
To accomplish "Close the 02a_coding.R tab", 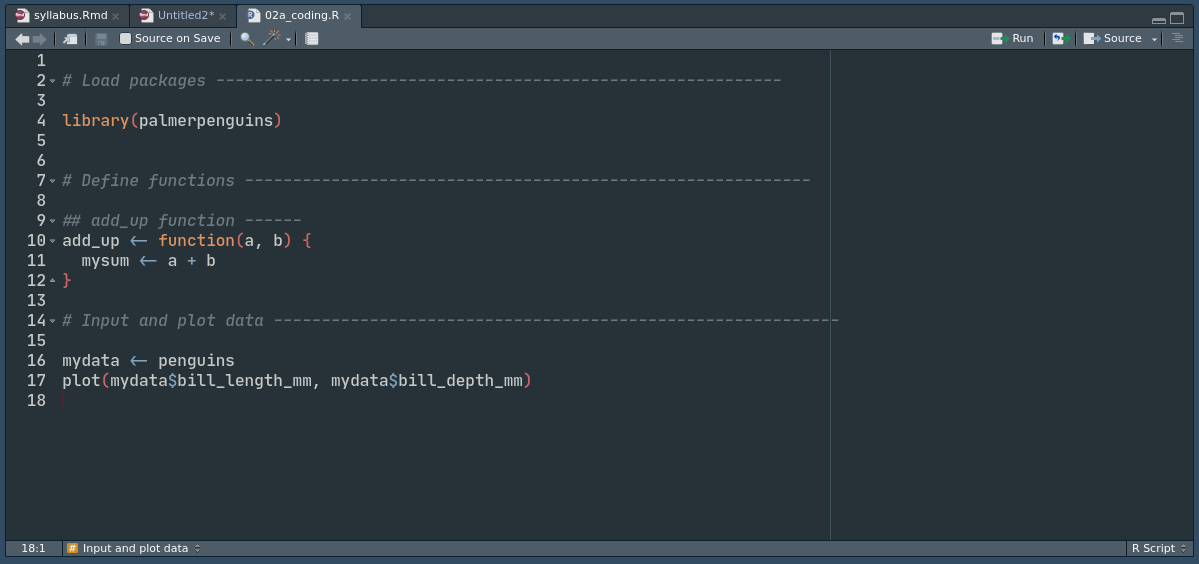I will click(x=348, y=16).
